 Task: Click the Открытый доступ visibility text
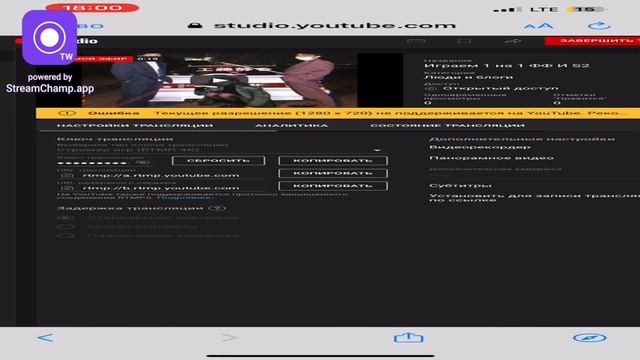500,88
